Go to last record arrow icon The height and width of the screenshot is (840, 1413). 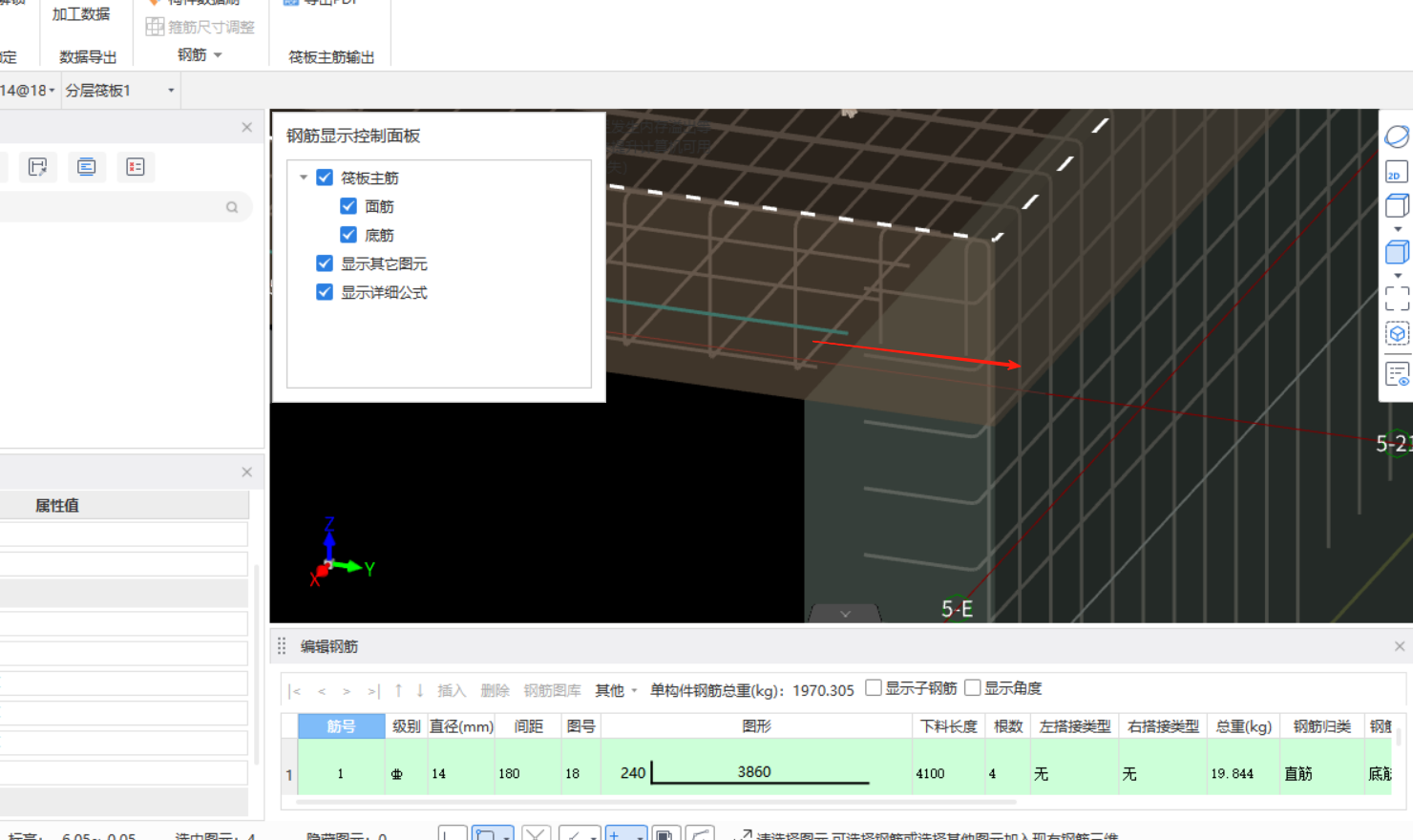(373, 691)
